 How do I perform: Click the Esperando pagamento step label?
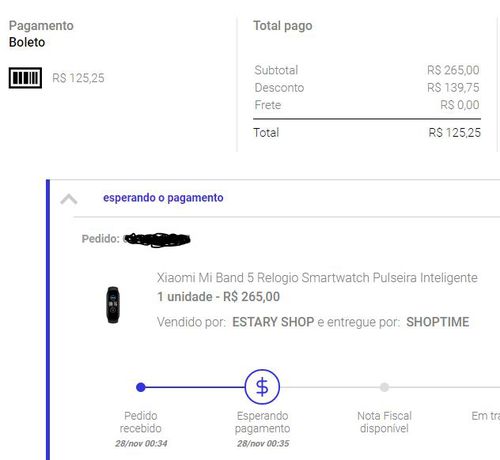(x=262, y=422)
